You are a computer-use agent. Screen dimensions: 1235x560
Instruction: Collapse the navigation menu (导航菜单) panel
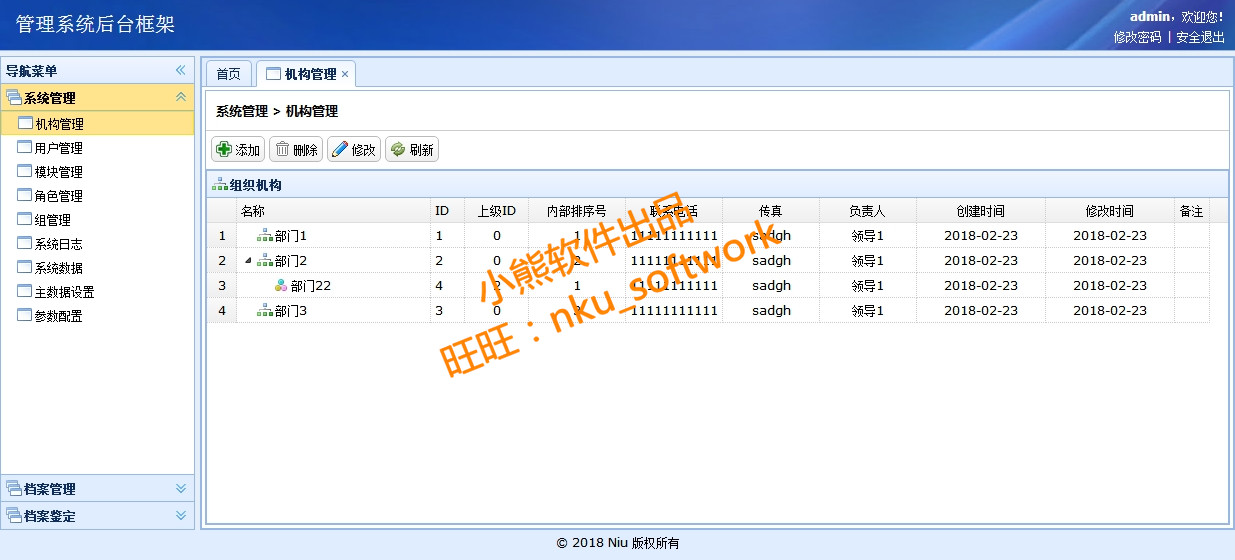181,71
